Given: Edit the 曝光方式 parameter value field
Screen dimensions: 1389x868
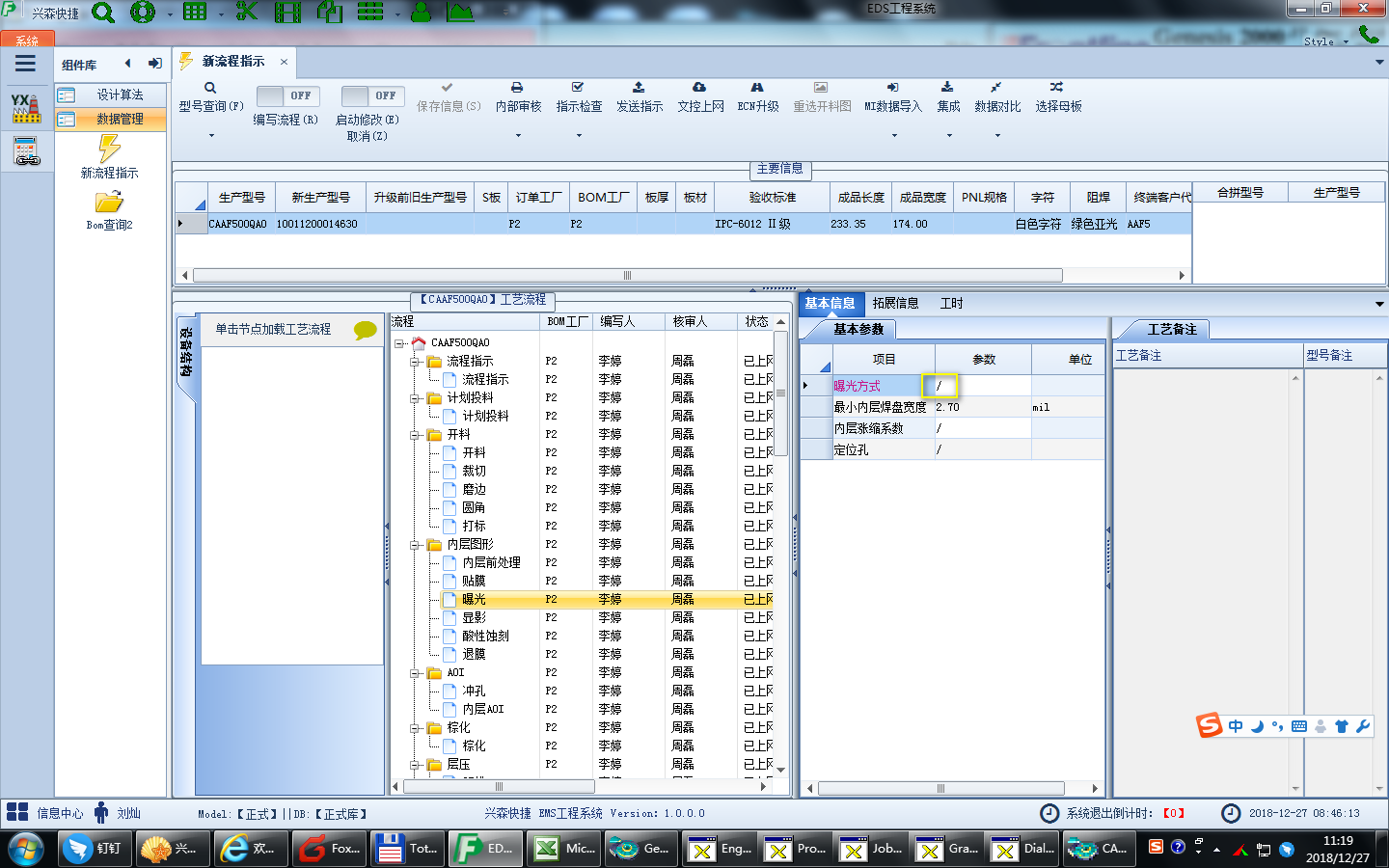Looking at the screenshot, I should coord(982,386).
